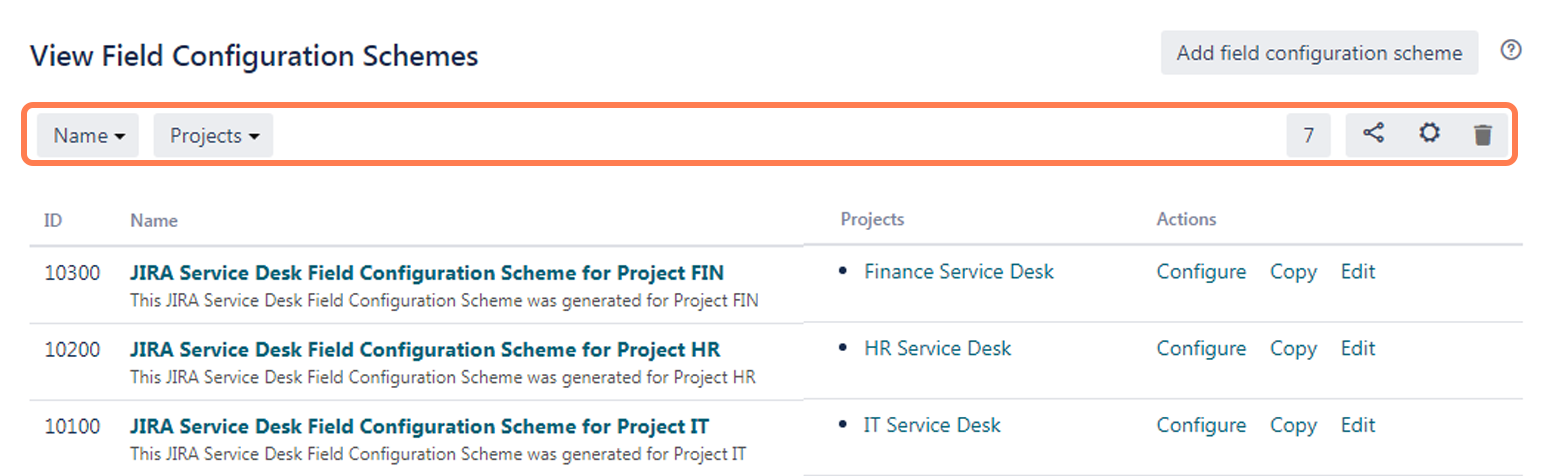
Task: Expand the Name filter dropdown
Action: click(88, 135)
